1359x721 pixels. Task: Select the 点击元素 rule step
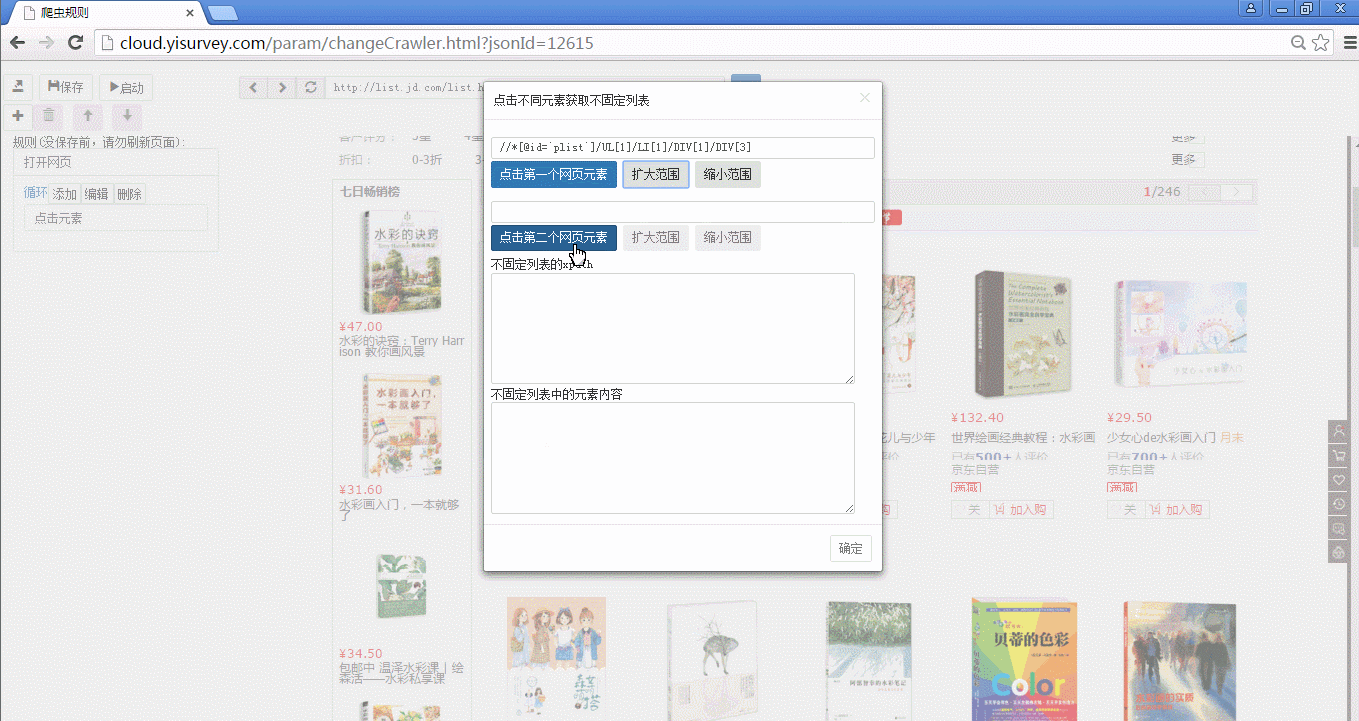[x=116, y=218]
